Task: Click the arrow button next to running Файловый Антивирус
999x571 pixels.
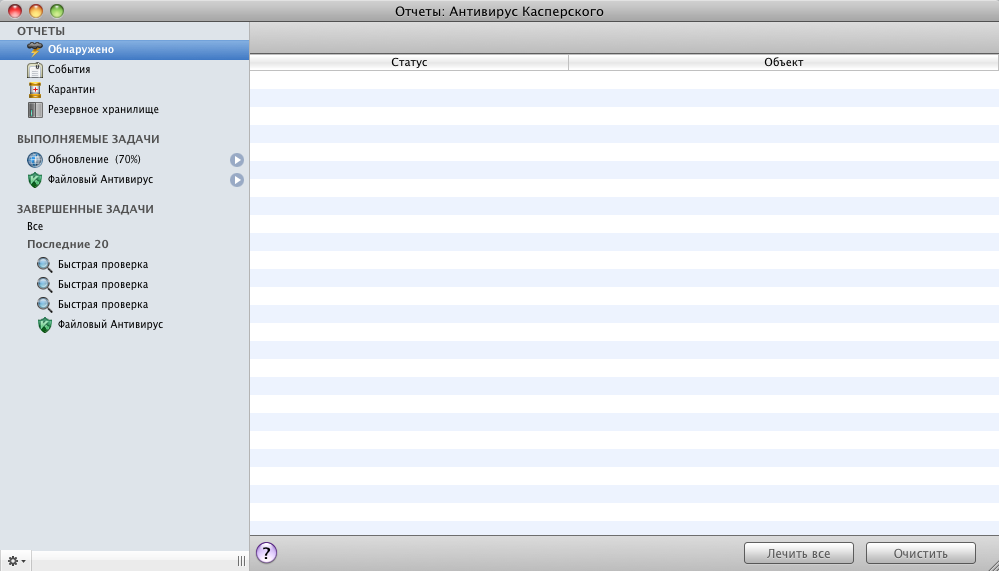Action: pyautogui.click(x=237, y=180)
